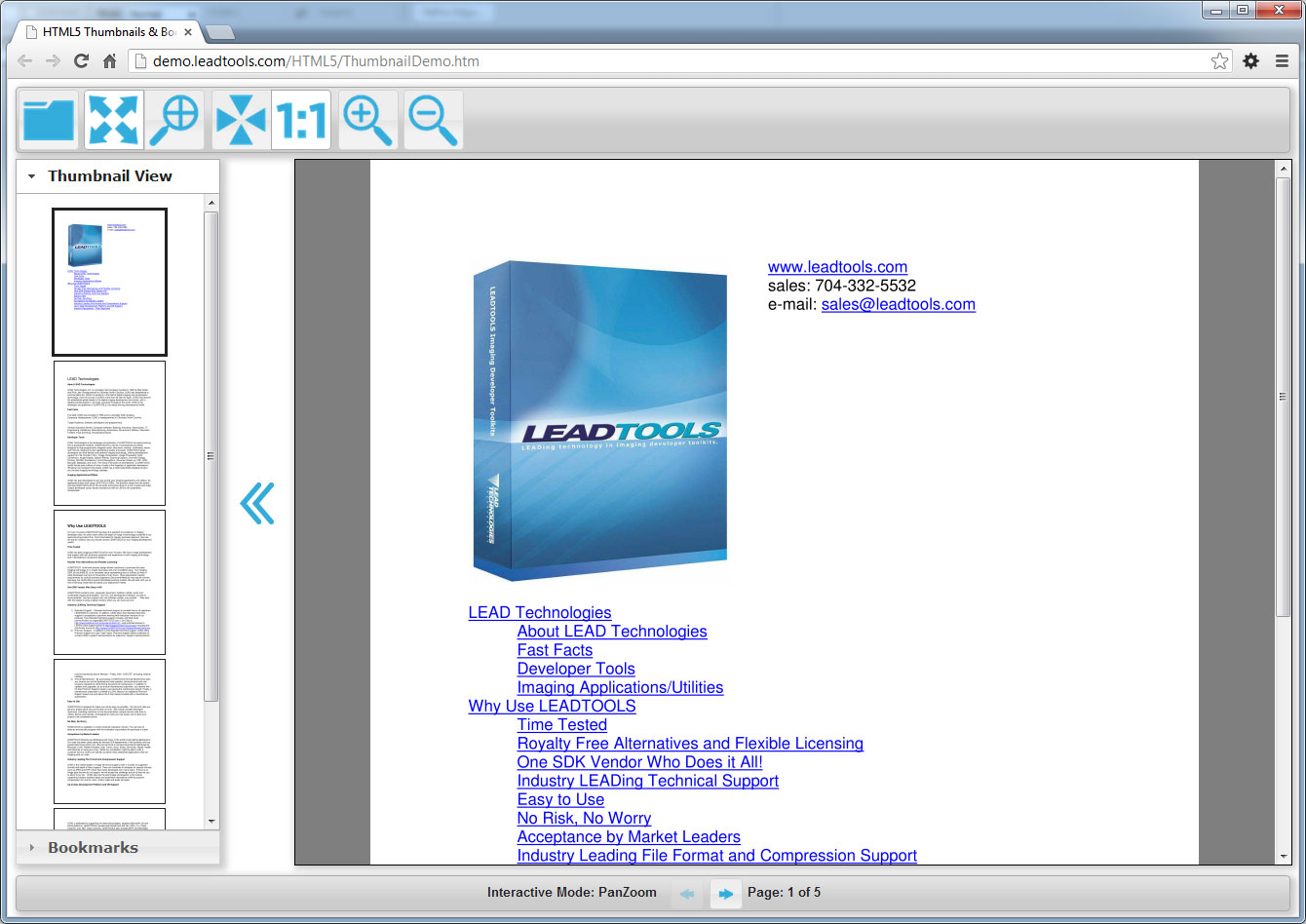Open the No Risk, No Worry link

[584, 819]
